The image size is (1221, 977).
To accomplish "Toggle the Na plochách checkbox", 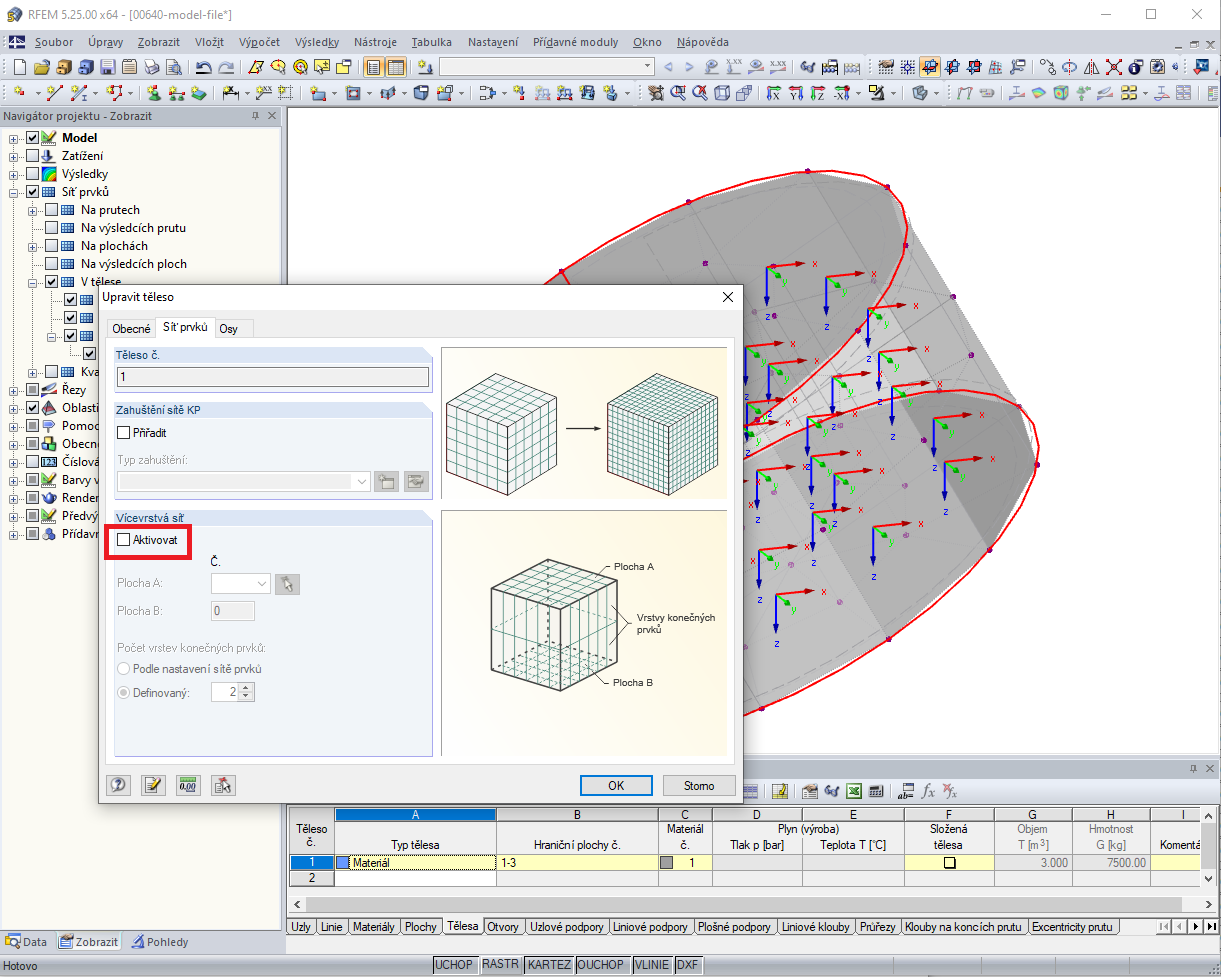I will (52, 246).
